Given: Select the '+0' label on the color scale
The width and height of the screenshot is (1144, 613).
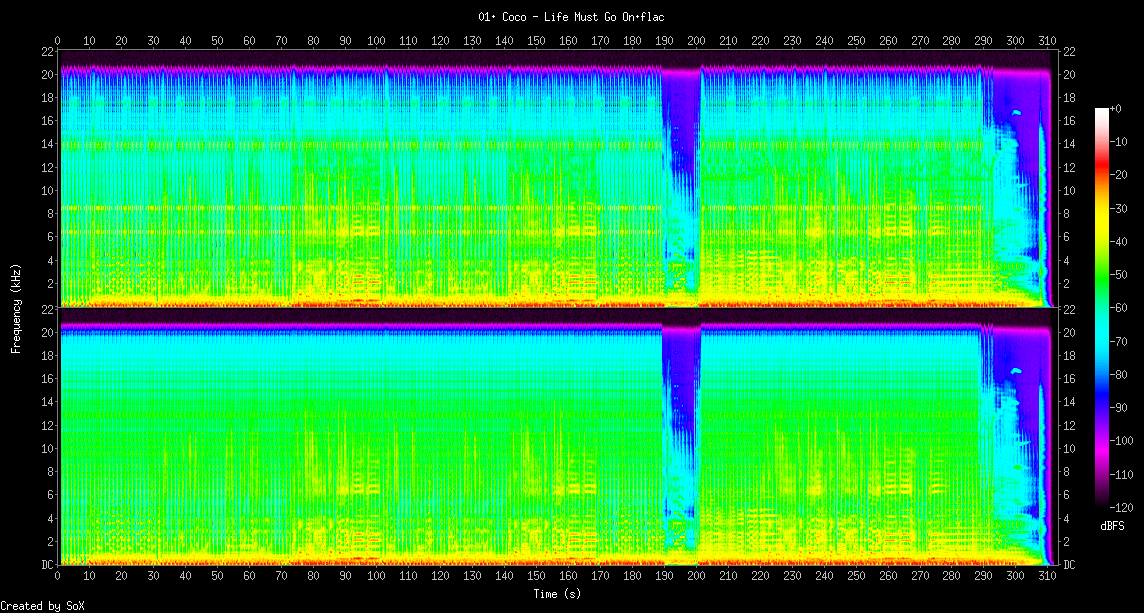Looking at the screenshot, I should 1117,108.
